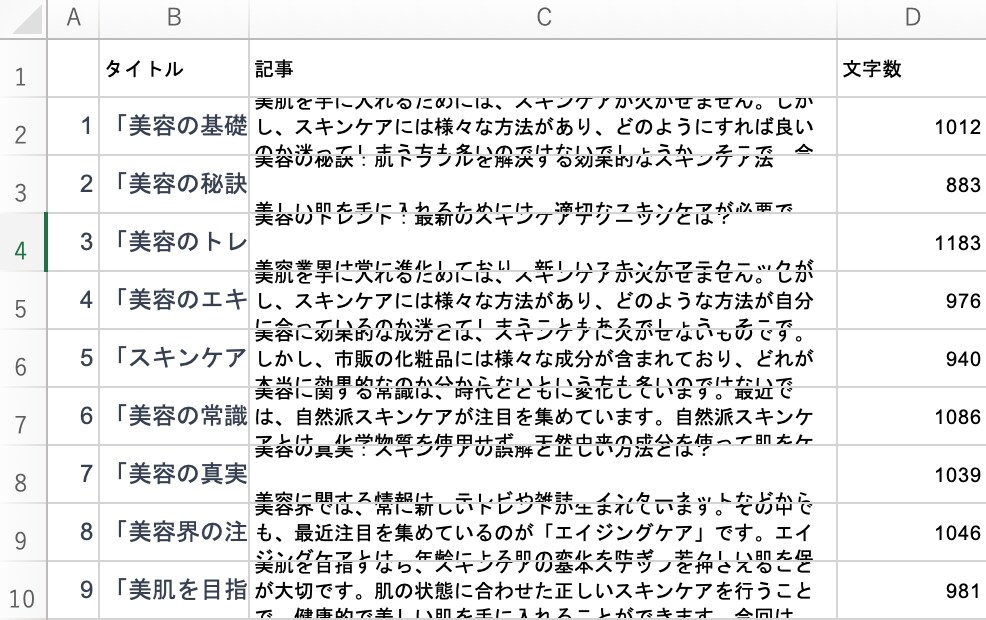Select column C header
This screenshot has width=986, height=620.
click(543, 19)
